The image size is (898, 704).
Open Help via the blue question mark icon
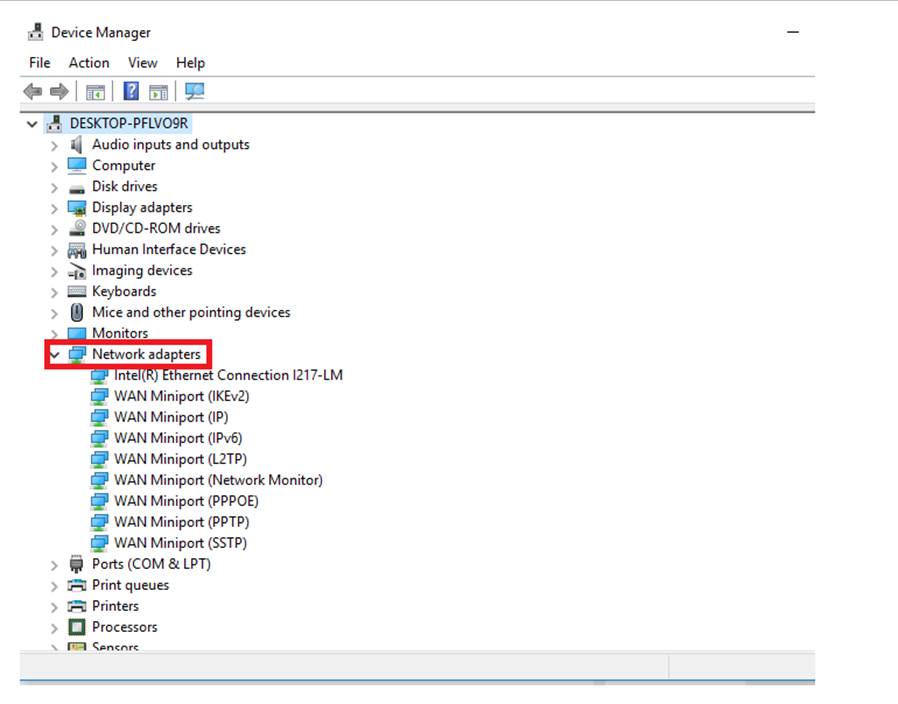131,92
